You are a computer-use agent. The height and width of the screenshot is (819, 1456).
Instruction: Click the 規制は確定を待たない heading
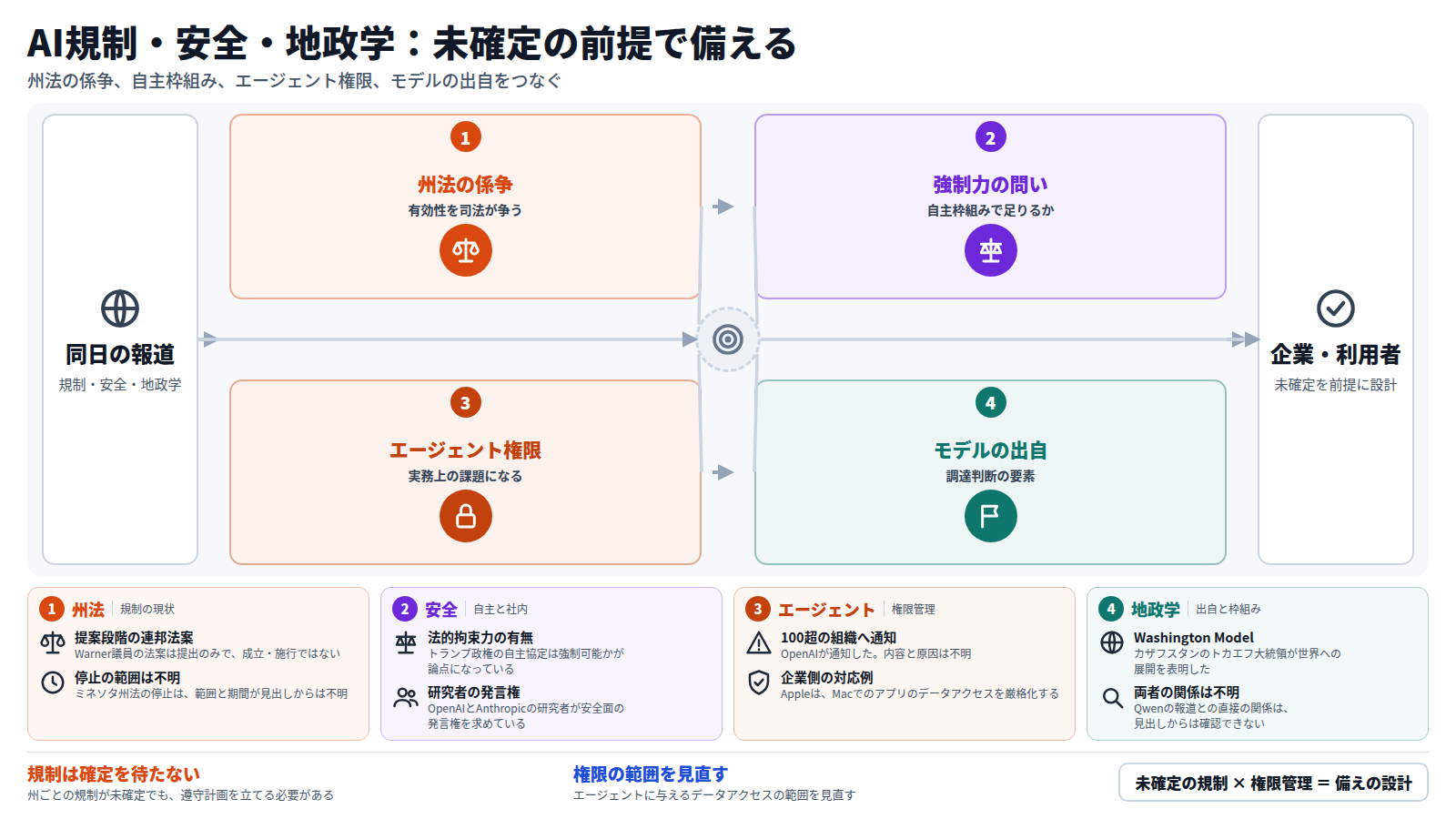tap(114, 774)
